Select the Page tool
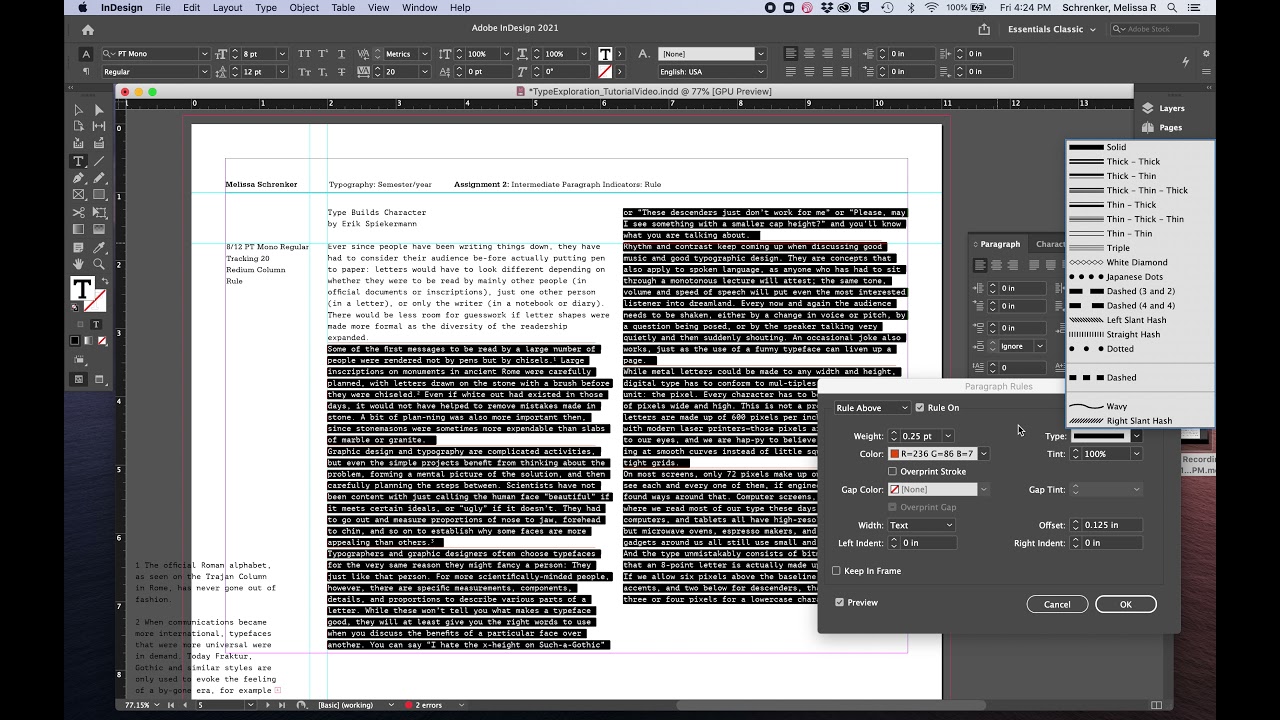The image size is (1280, 720). (78, 127)
